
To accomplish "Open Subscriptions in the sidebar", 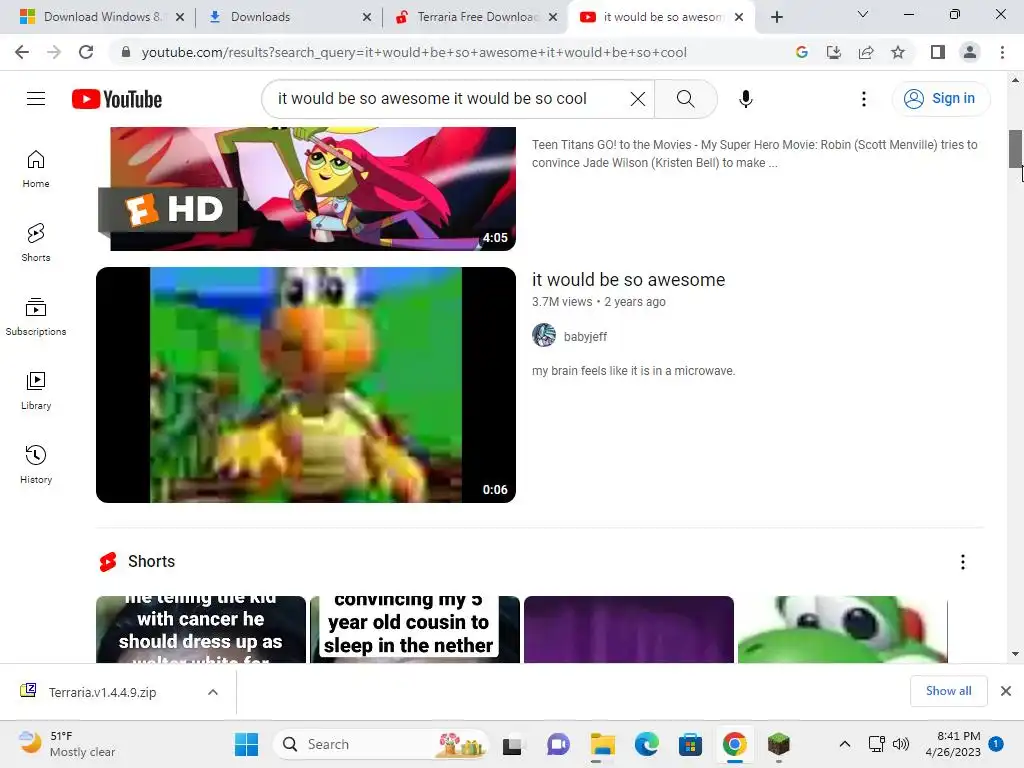I will coord(36,317).
